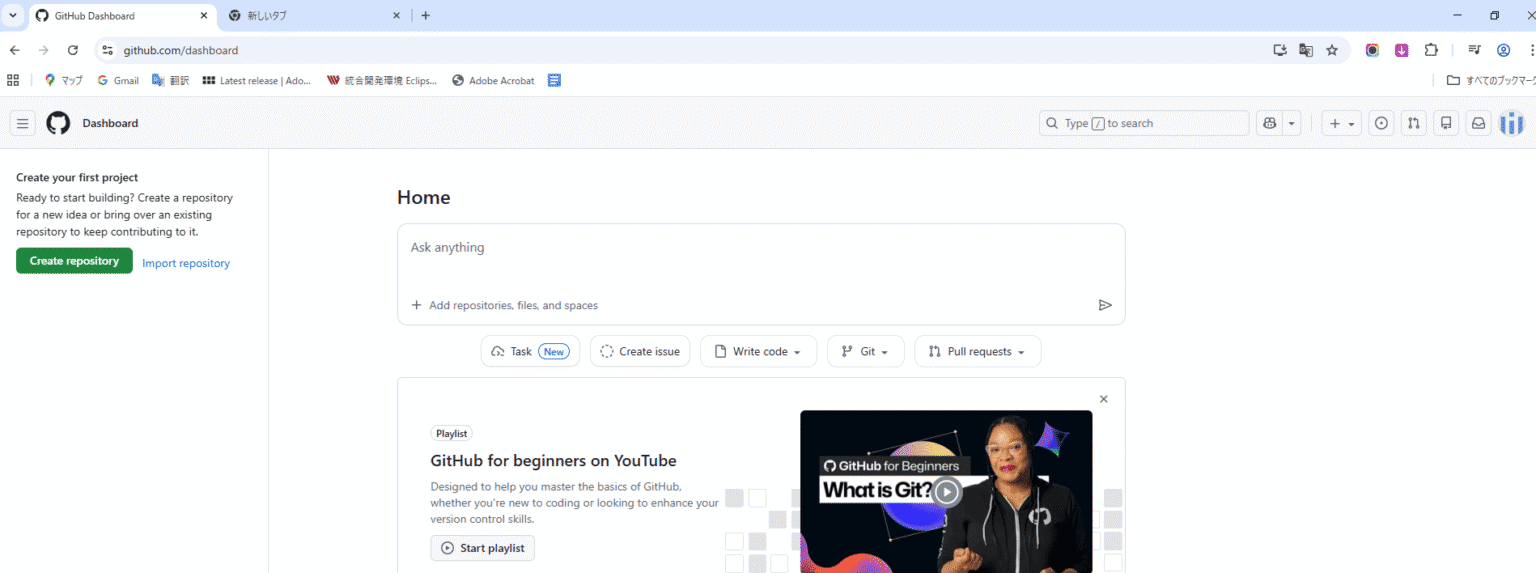Open the Gmail bookmark
Image resolution: width=1536 pixels, height=573 pixels.
[118, 80]
